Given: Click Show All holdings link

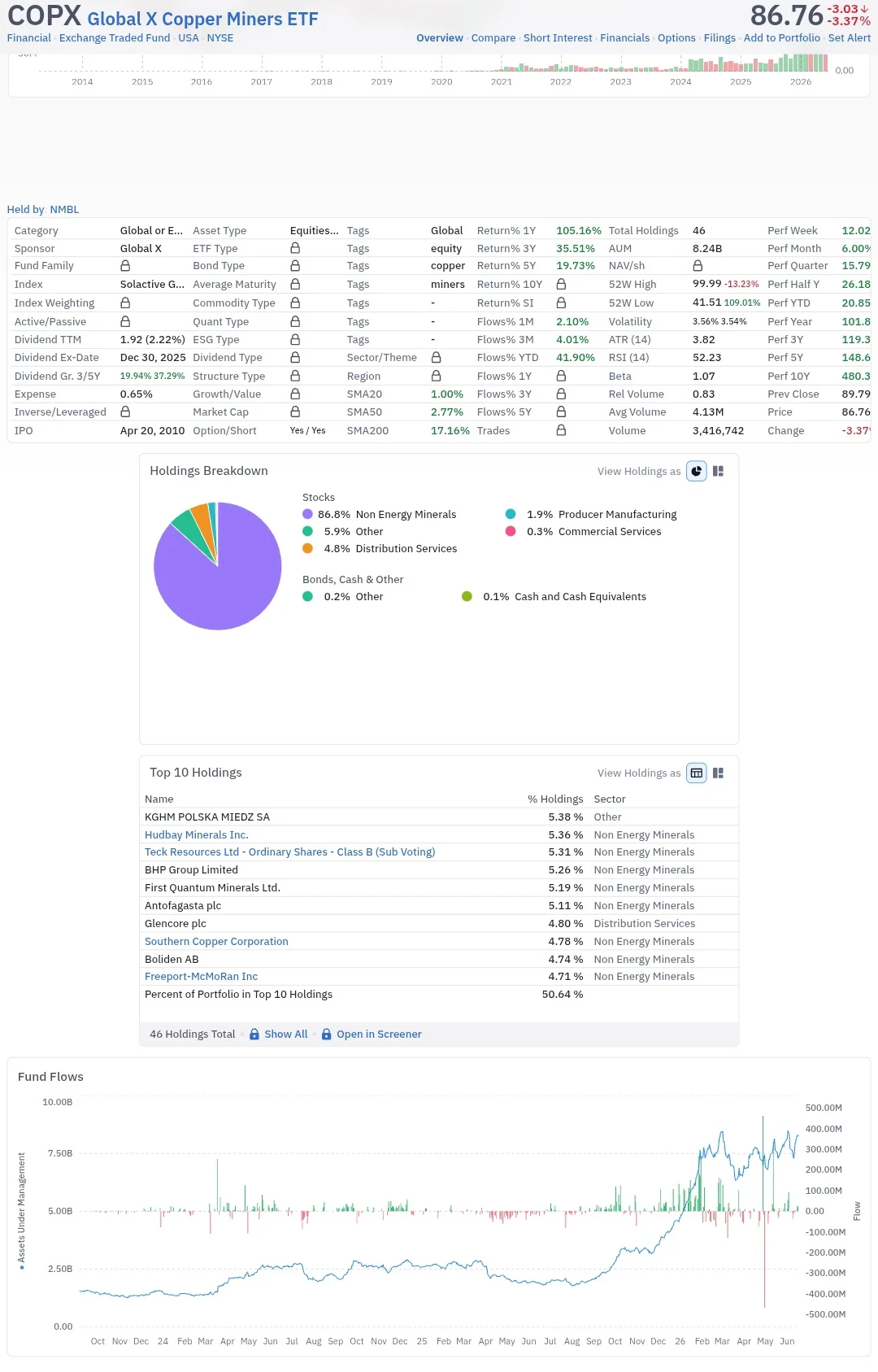Looking at the screenshot, I should pos(286,1034).
